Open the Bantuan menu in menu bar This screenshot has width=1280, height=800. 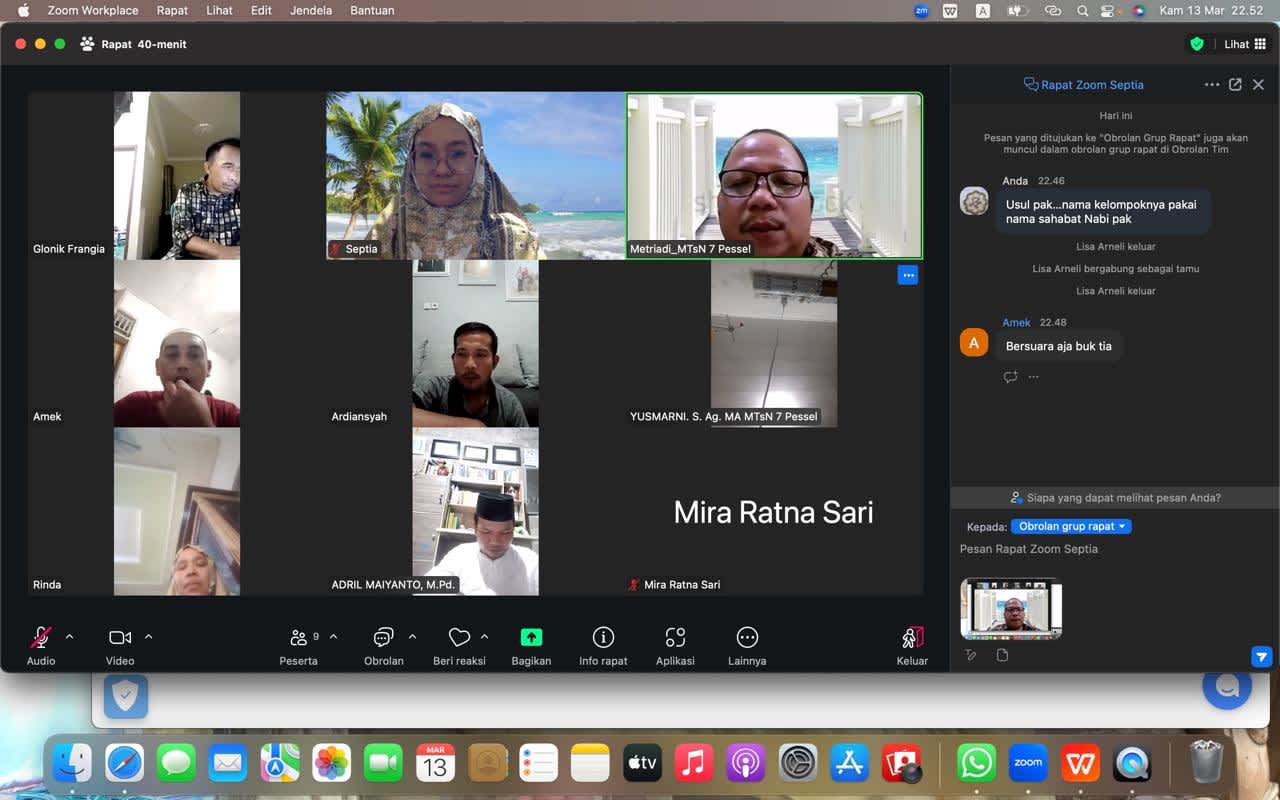(372, 10)
